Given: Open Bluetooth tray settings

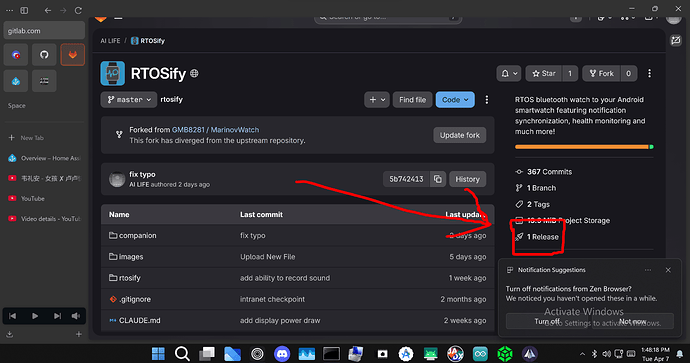Looking at the screenshot, I should (x=594, y=354).
